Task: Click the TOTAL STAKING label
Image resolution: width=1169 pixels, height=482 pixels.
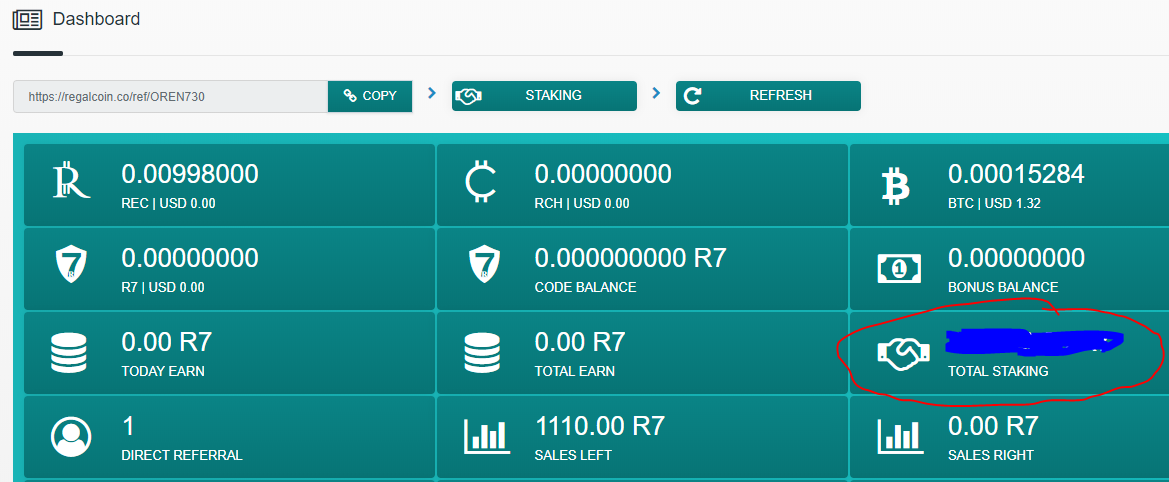Action: click(x=998, y=371)
